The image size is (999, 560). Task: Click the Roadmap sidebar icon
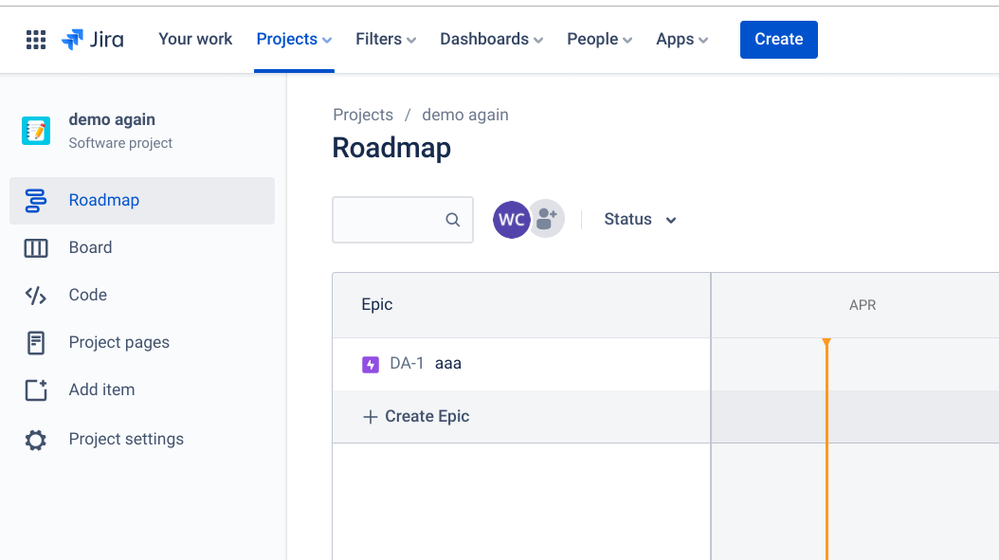(x=36, y=201)
